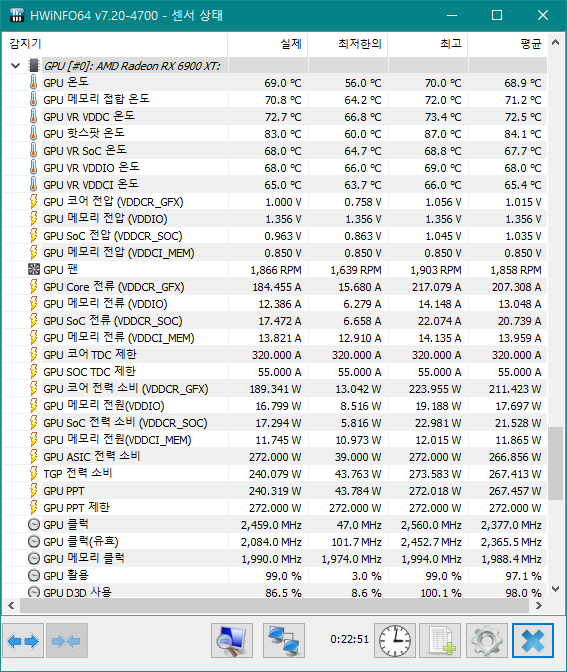This screenshot has width=567, height=672.
Task: Select the GPU SoC 전력 소비 (VDDCR_SOC) row
Action: pyautogui.click(x=275, y=423)
